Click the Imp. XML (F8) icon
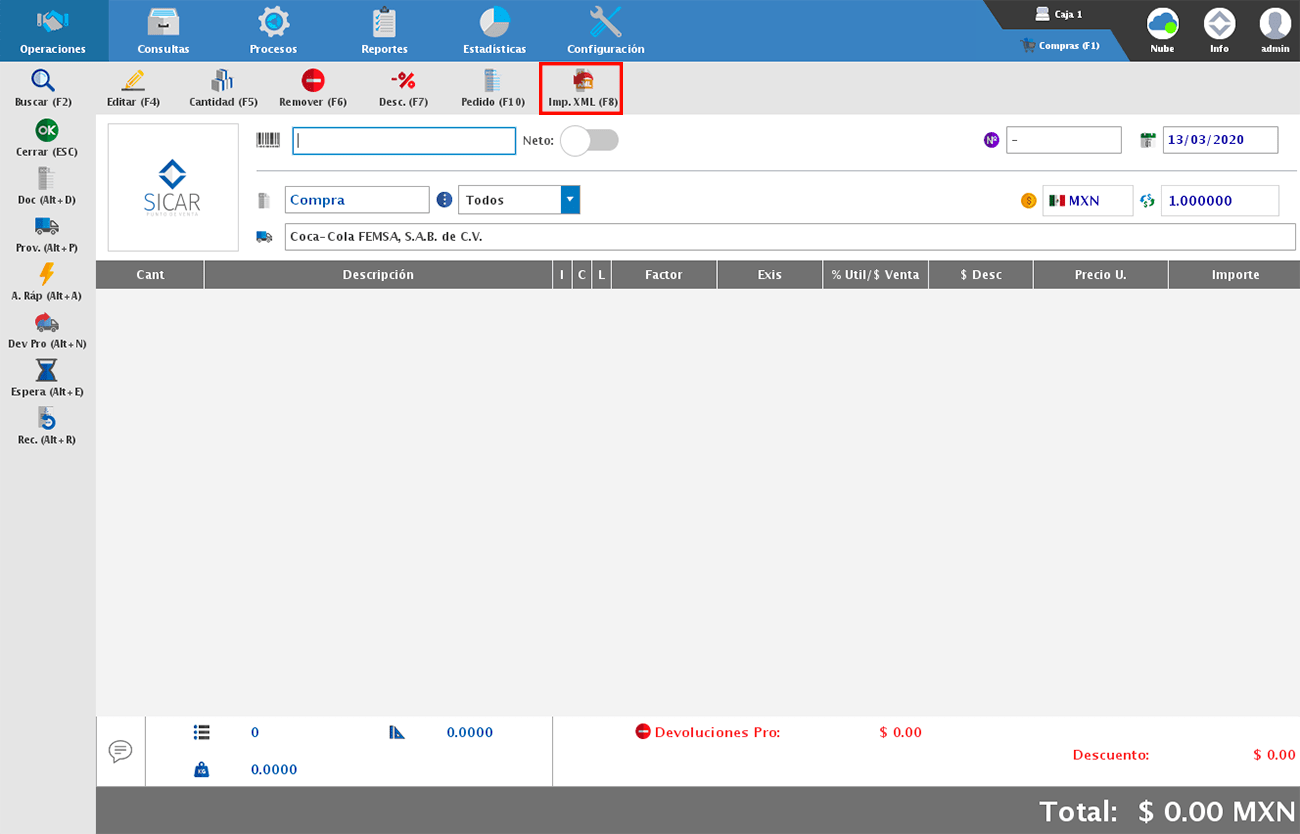The image size is (1300, 834). click(x=582, y=81)
